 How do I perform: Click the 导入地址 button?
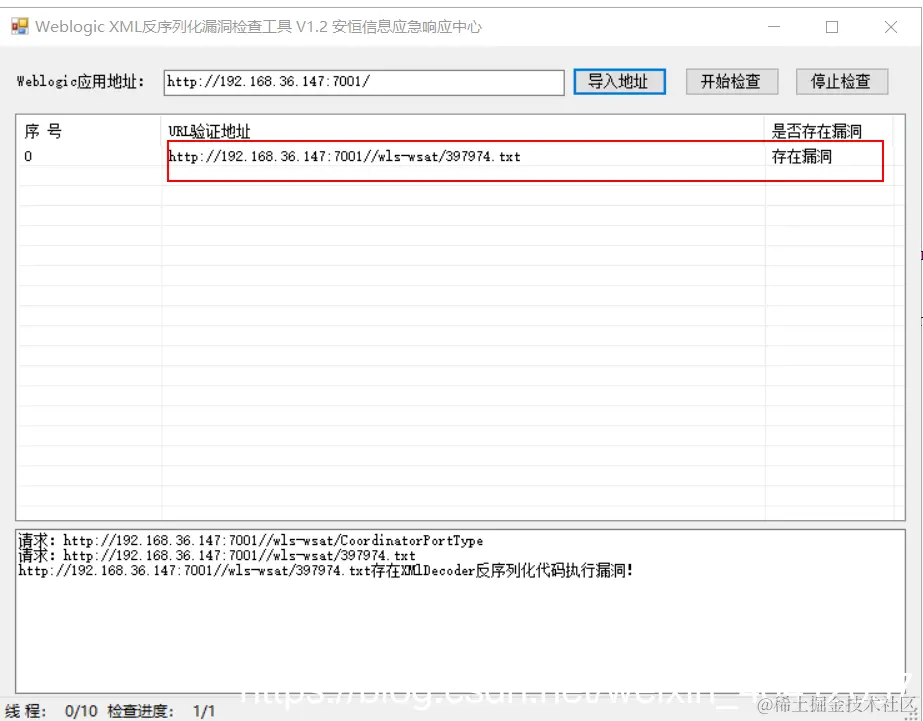(619, 81)
